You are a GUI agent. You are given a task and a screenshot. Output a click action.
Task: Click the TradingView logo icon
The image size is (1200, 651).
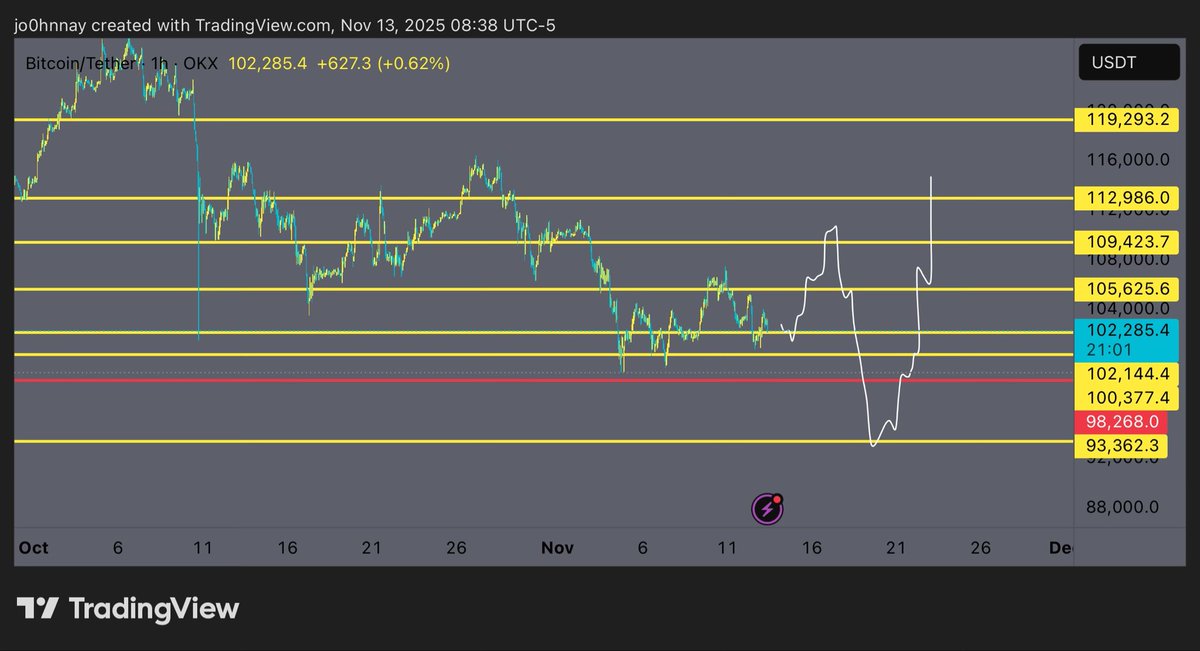38,608
